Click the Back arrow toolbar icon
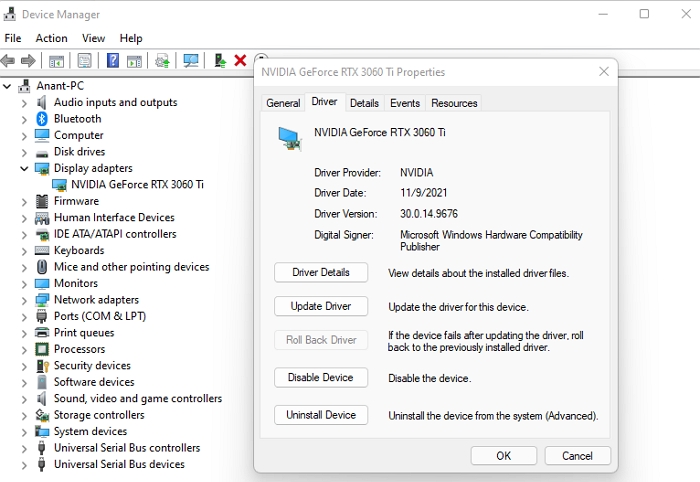 click(x=8, y=60)
